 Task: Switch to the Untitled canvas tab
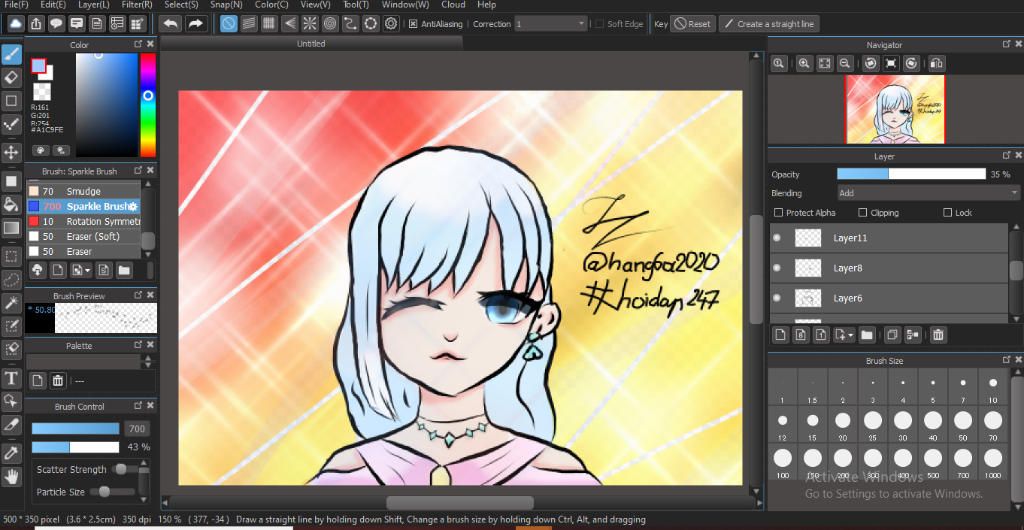311,44
